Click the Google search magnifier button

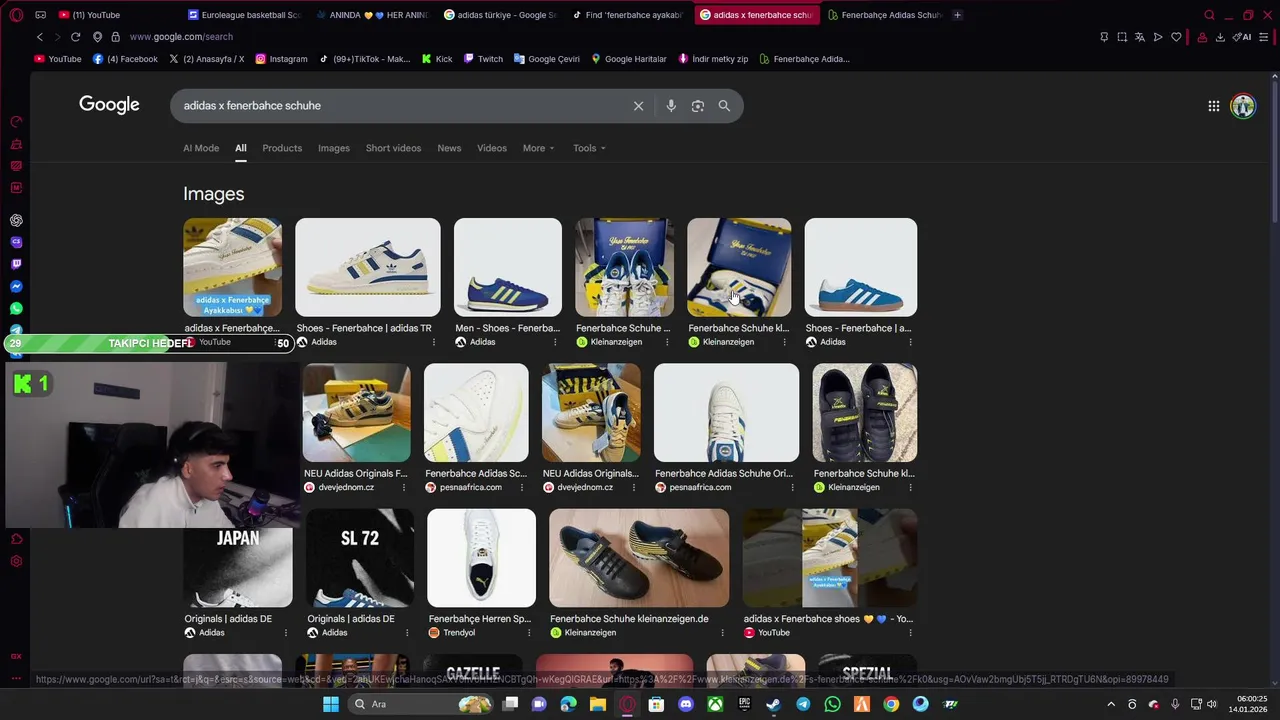(x=724, y=106)
